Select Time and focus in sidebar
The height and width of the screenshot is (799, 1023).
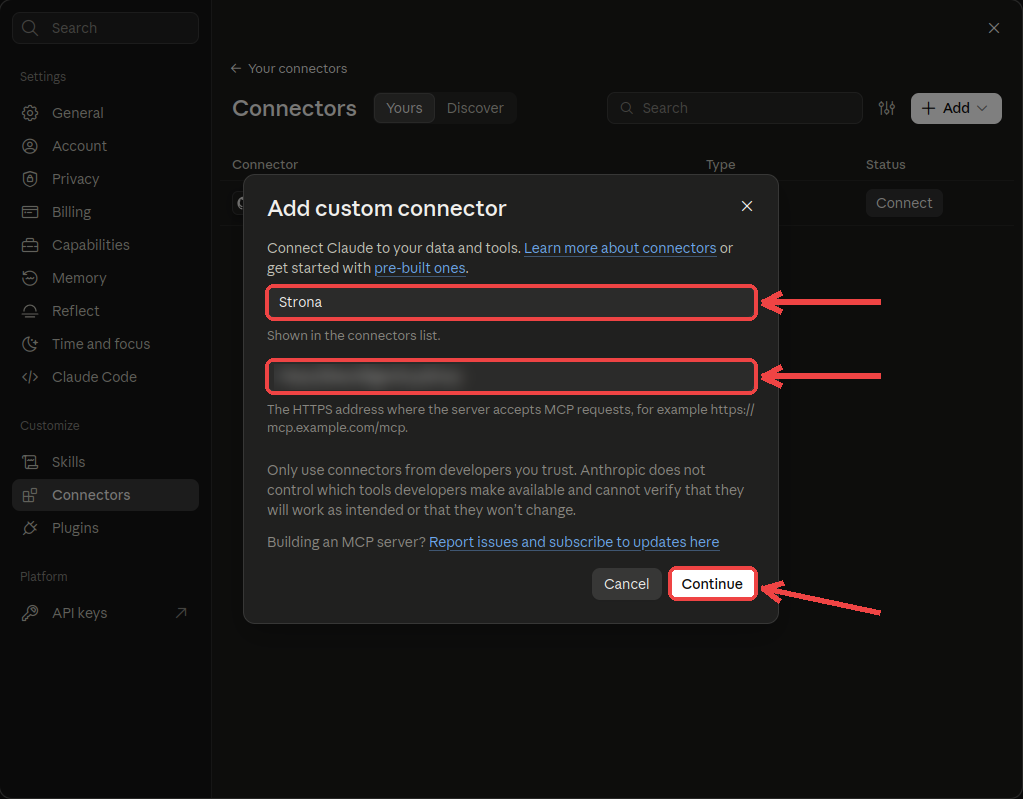point(106,344)
